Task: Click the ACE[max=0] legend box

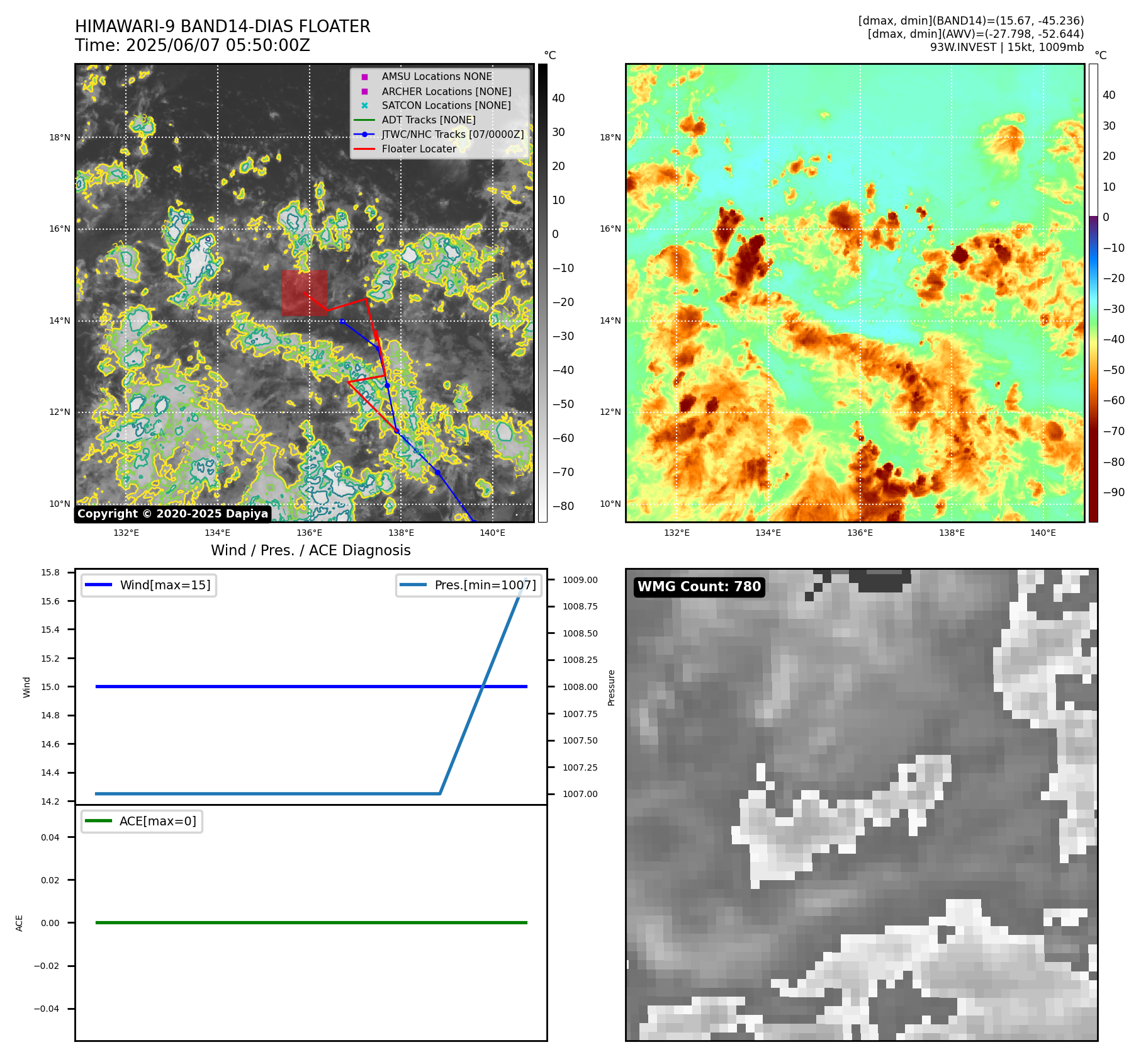Action: (142, 821)
